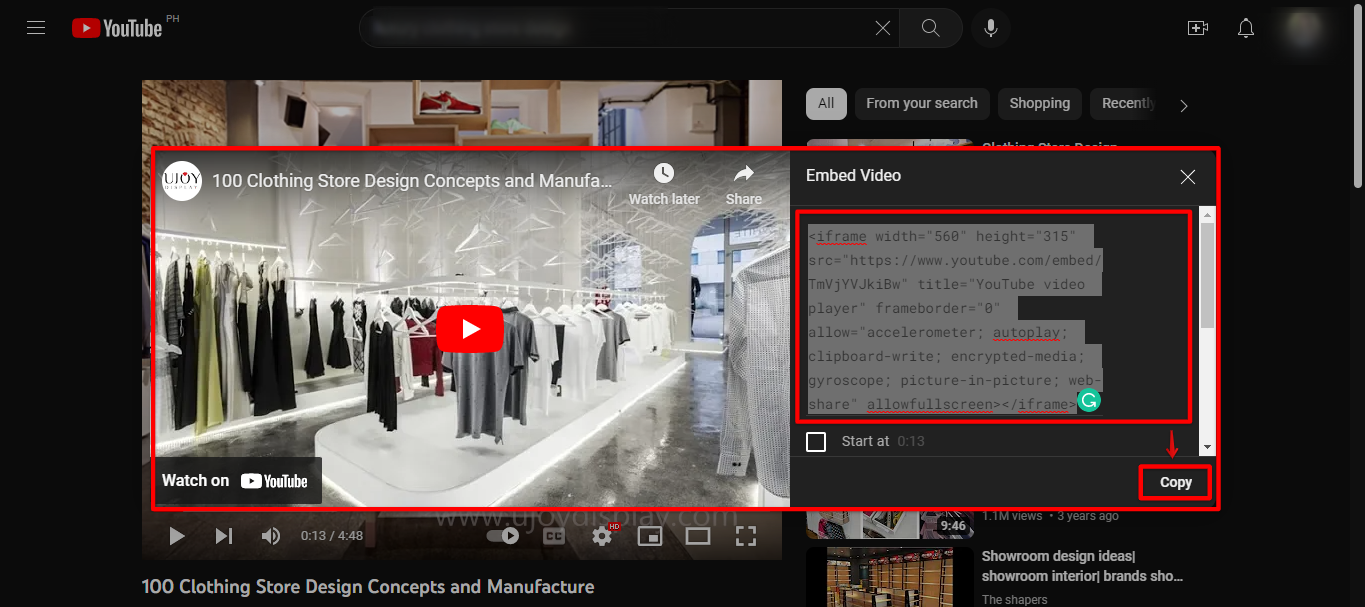Click the search magnifier button
Image resolution: width=1365 pixels, height=607 pixels.
tap(930, 28)
